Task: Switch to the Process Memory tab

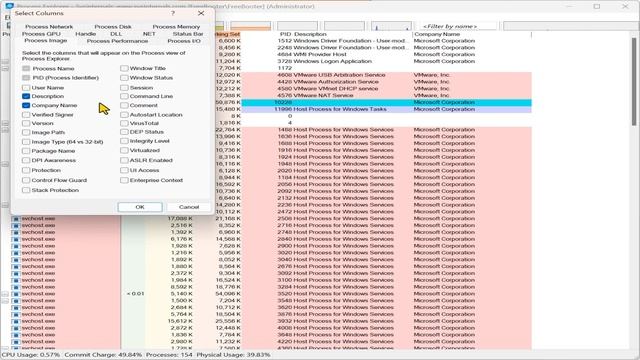Action: [176, 27]
